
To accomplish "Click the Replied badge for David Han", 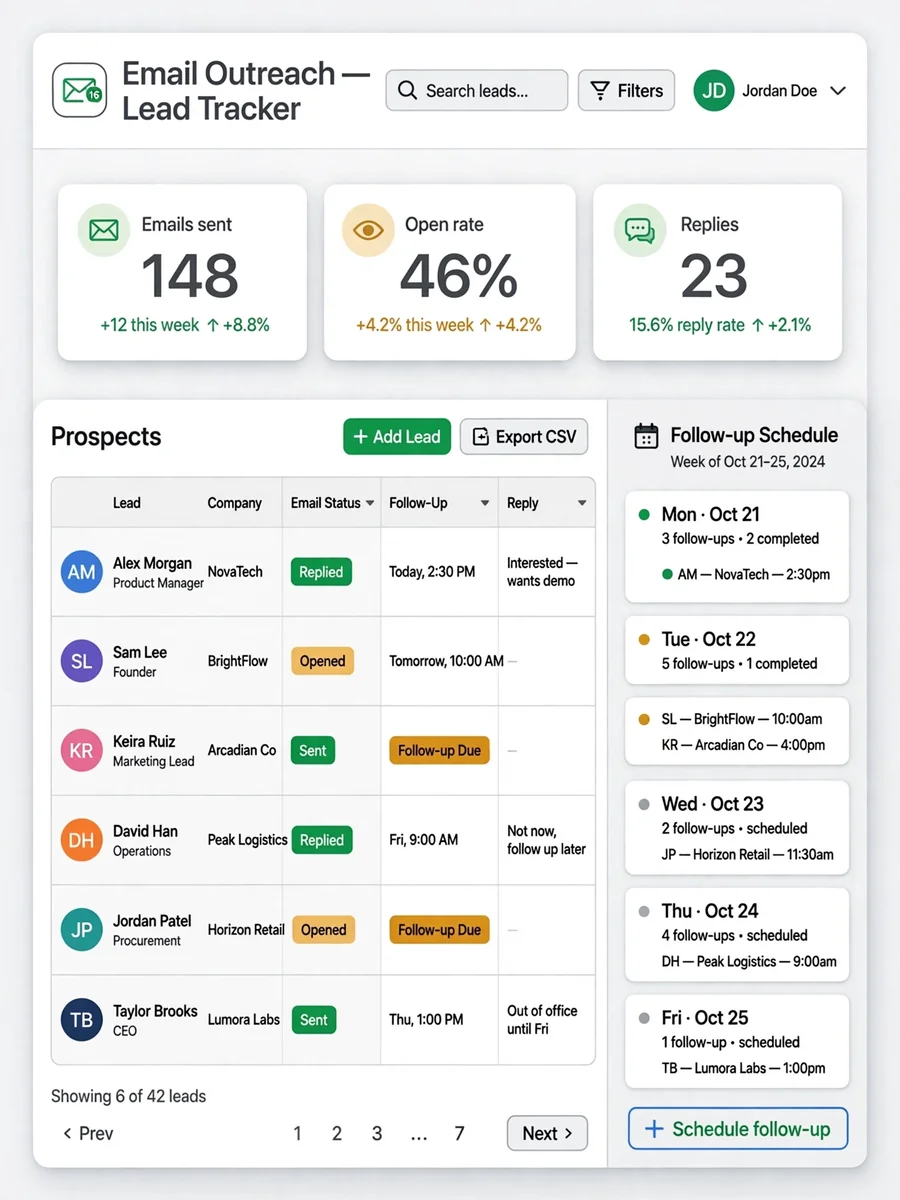I will point(321,840).
